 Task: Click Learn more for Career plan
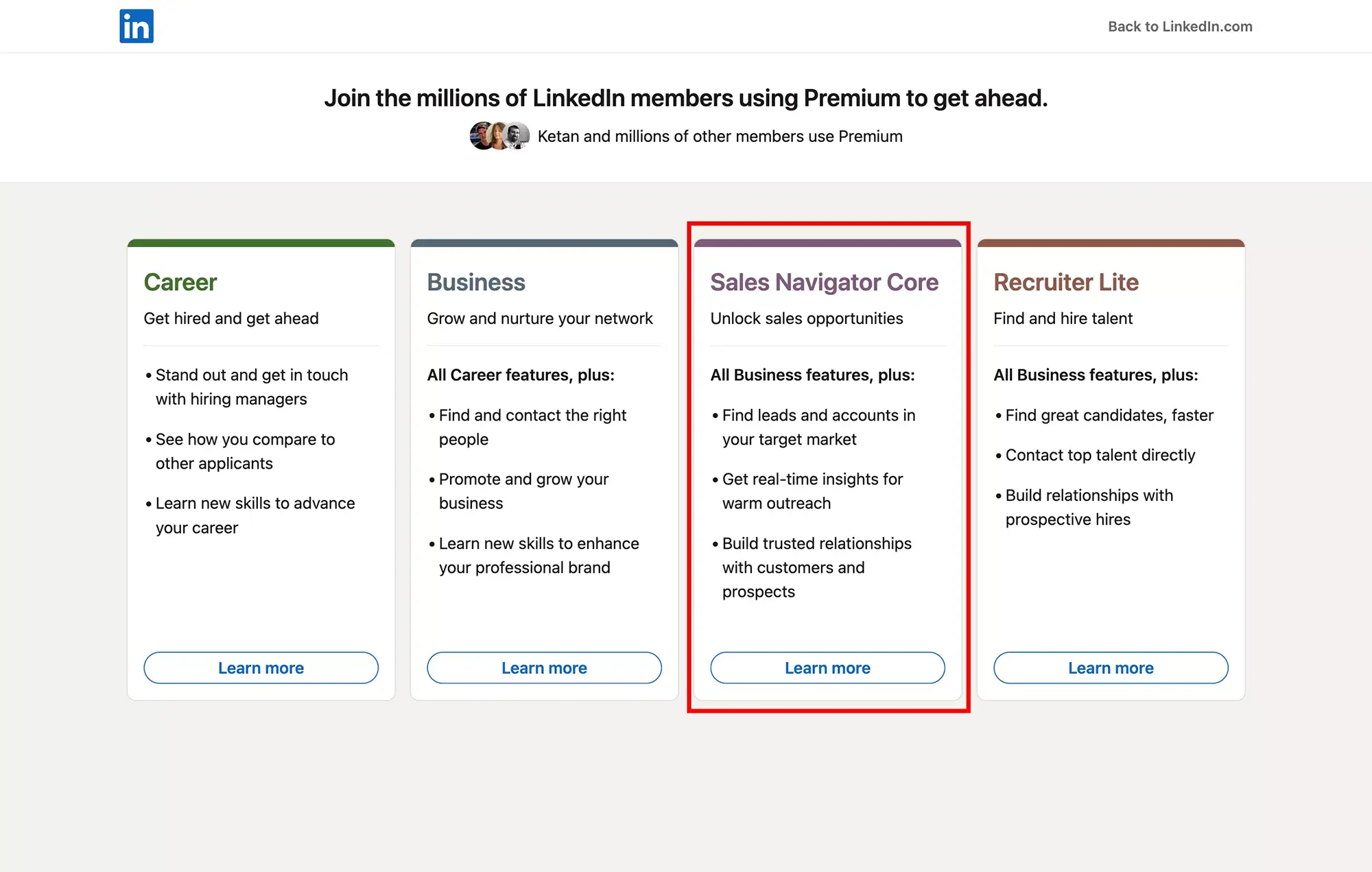click(260, 667)
